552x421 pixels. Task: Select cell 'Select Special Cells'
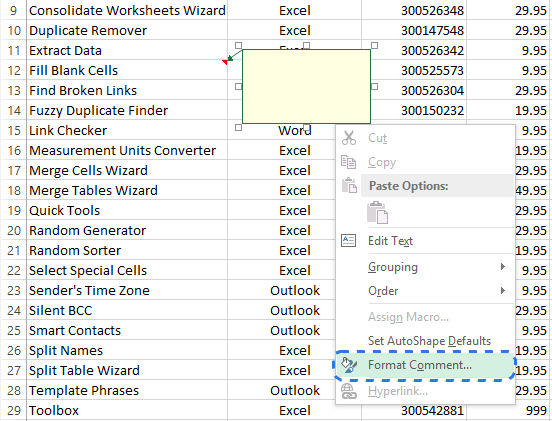point(127,270)
